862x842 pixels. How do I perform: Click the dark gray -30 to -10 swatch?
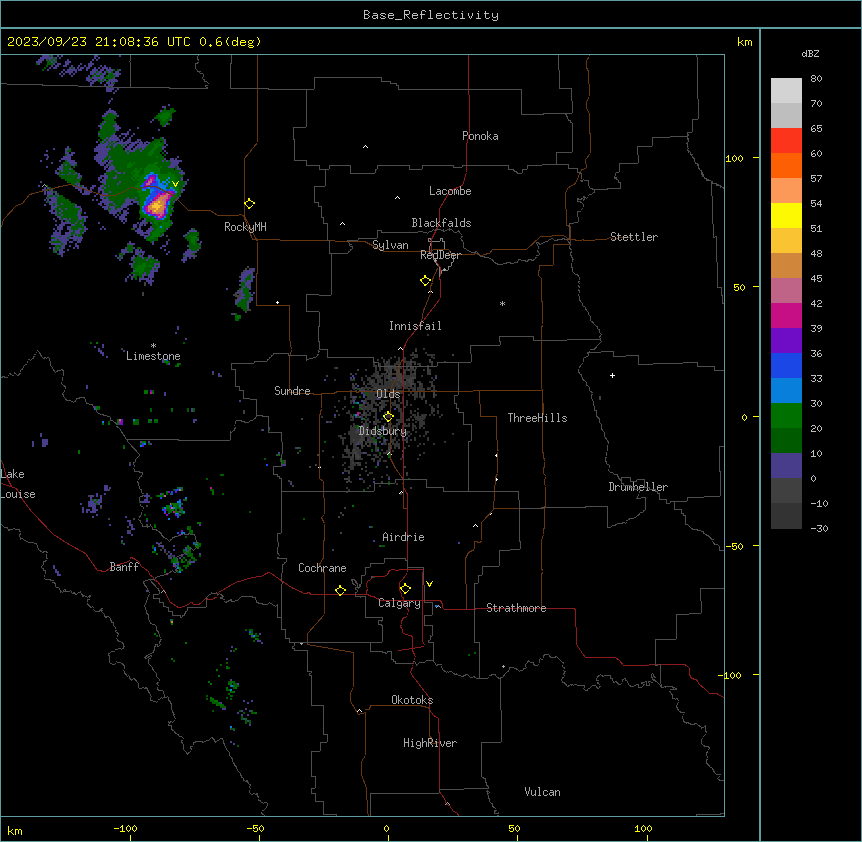tap(786, 516)
